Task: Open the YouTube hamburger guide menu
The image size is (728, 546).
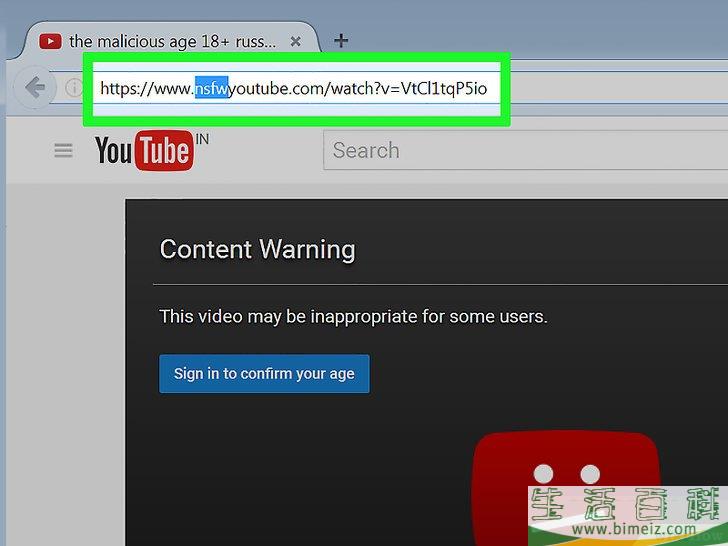Action: coord(63,150)
